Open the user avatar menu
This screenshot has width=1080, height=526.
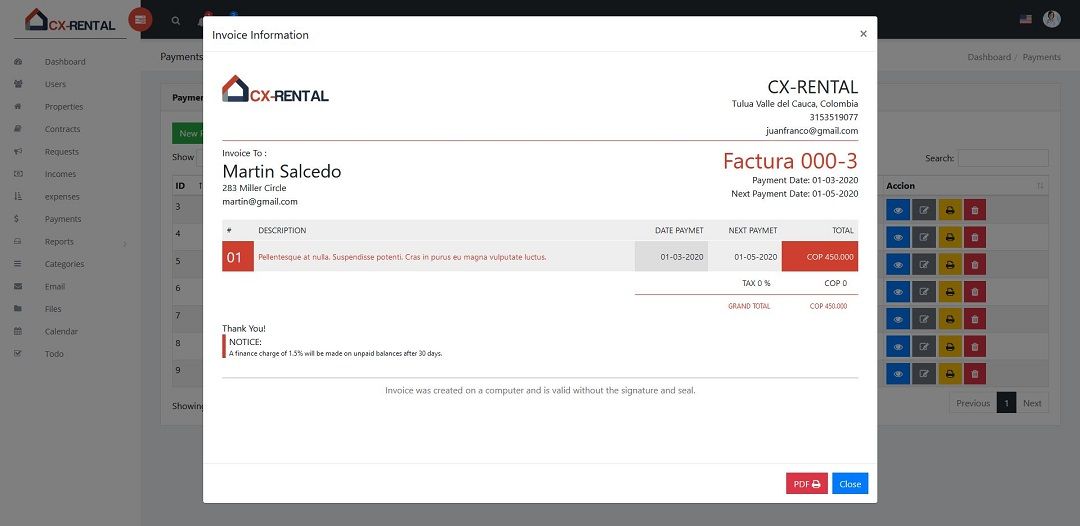(1051, 19)
